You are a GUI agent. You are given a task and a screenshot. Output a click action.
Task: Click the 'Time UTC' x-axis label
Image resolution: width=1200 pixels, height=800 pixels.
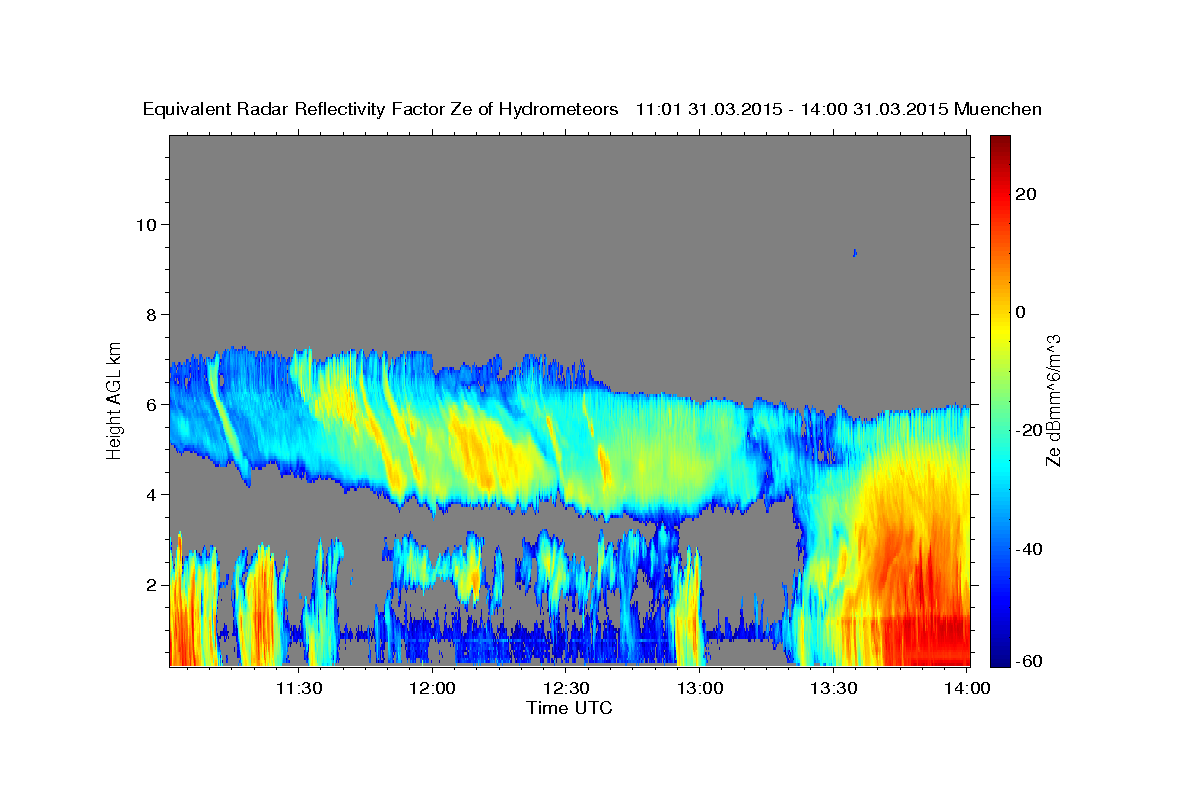tap(569, 708)
